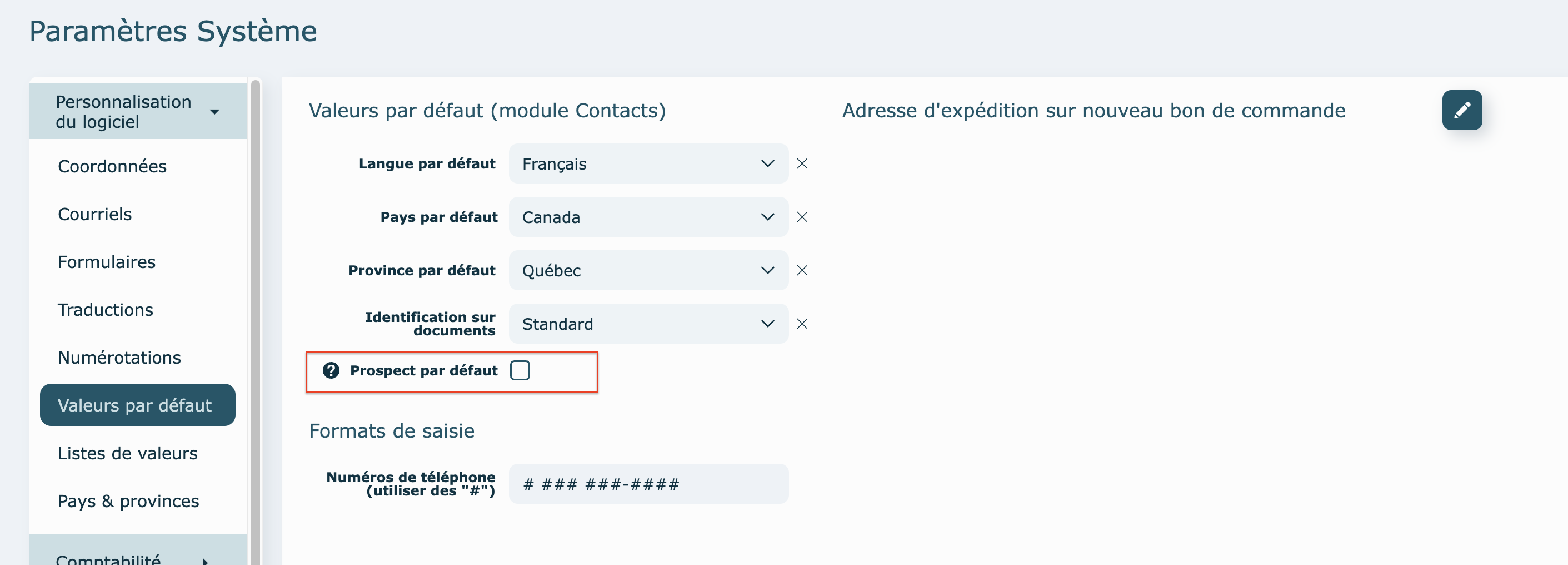Screen dimensions: 1568x565
Task: Clear the Identification sur documents selection
Action: 802,324
